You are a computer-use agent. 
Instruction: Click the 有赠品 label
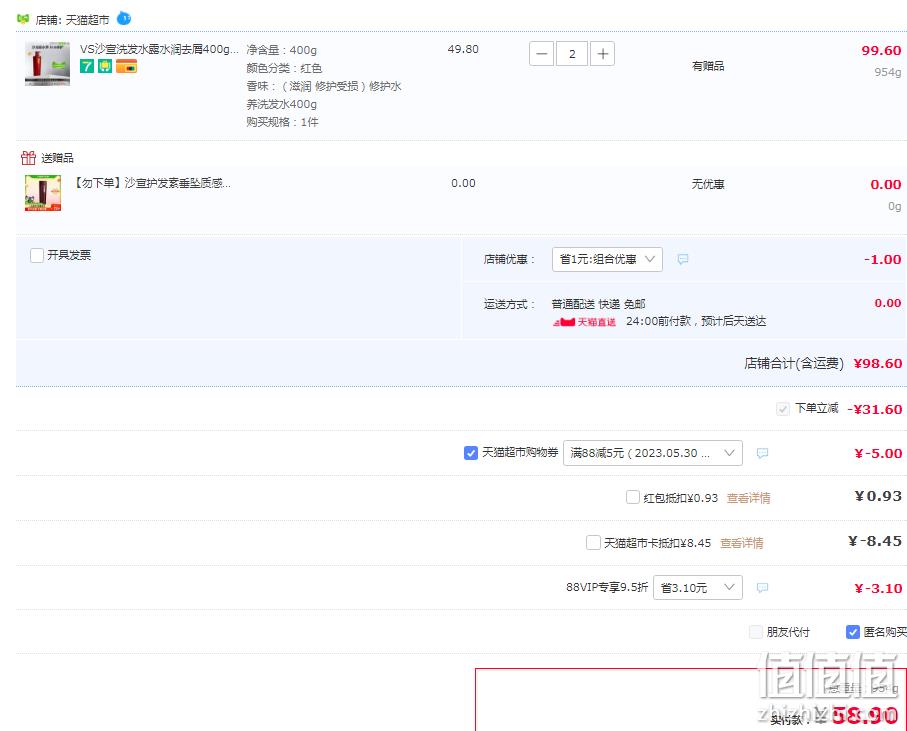(708, 66)
